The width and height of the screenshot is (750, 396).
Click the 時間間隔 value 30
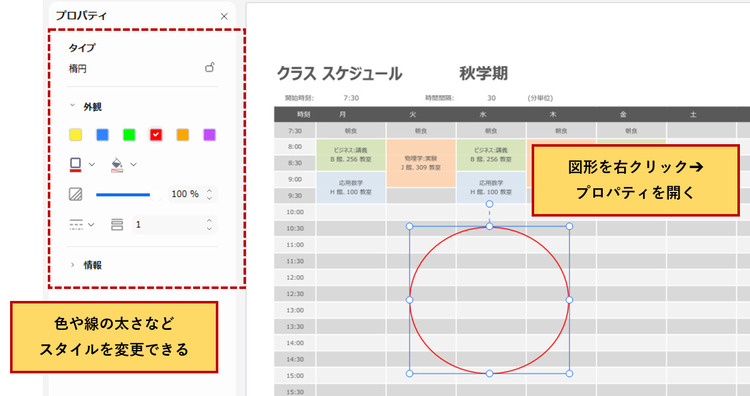(x=491, y=98)
